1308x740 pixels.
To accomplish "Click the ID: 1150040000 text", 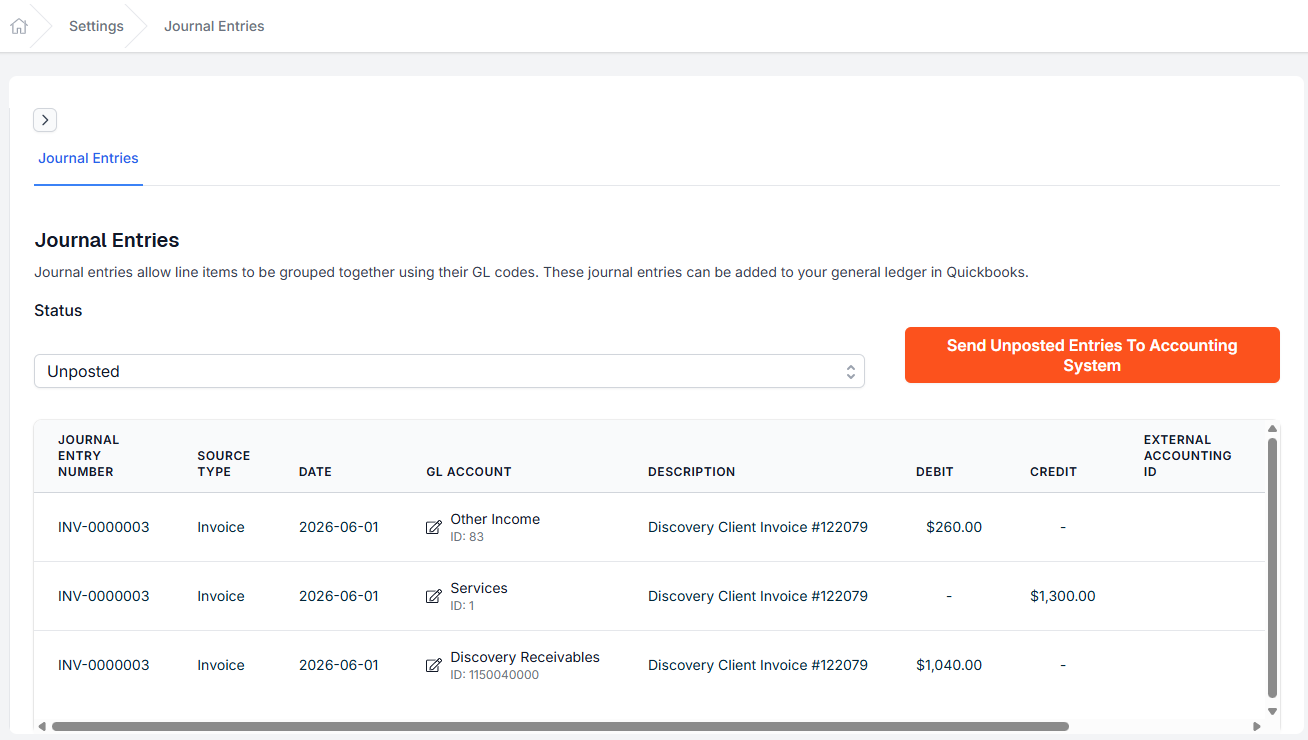I will (495, 675).
